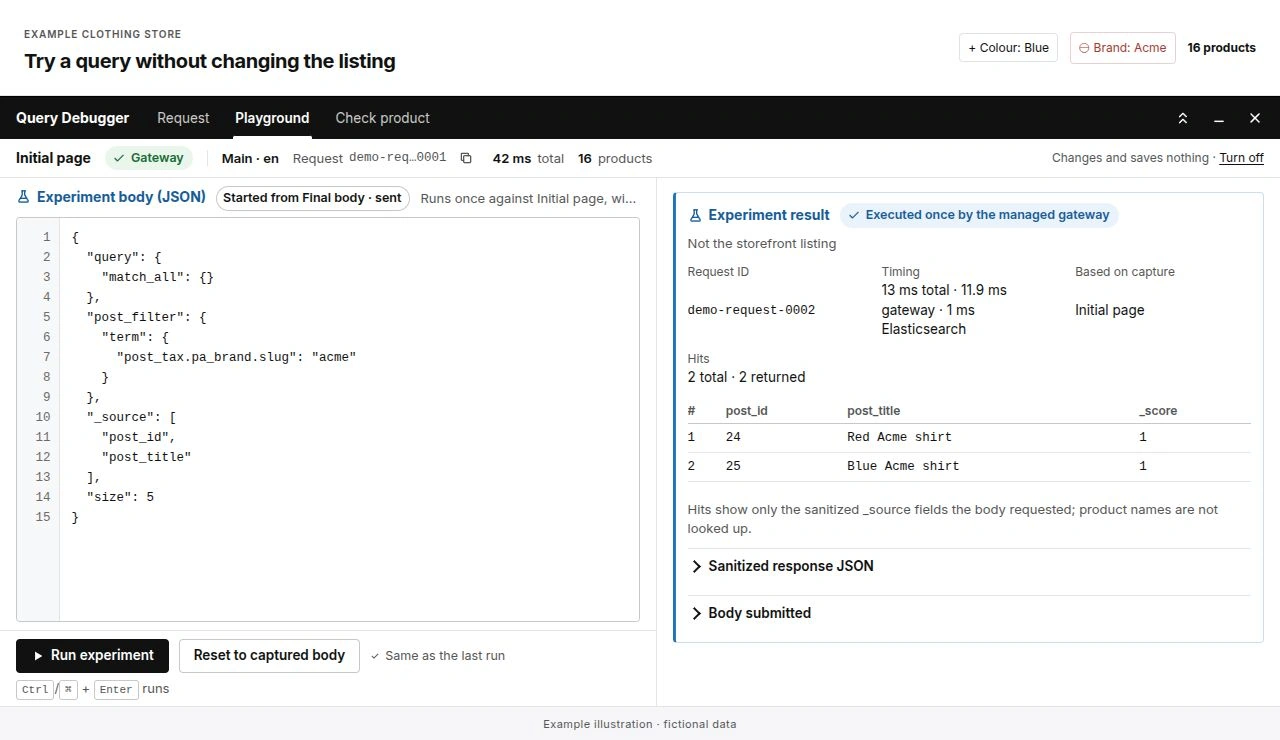Click the flask icon beside Experiment body

23,197
